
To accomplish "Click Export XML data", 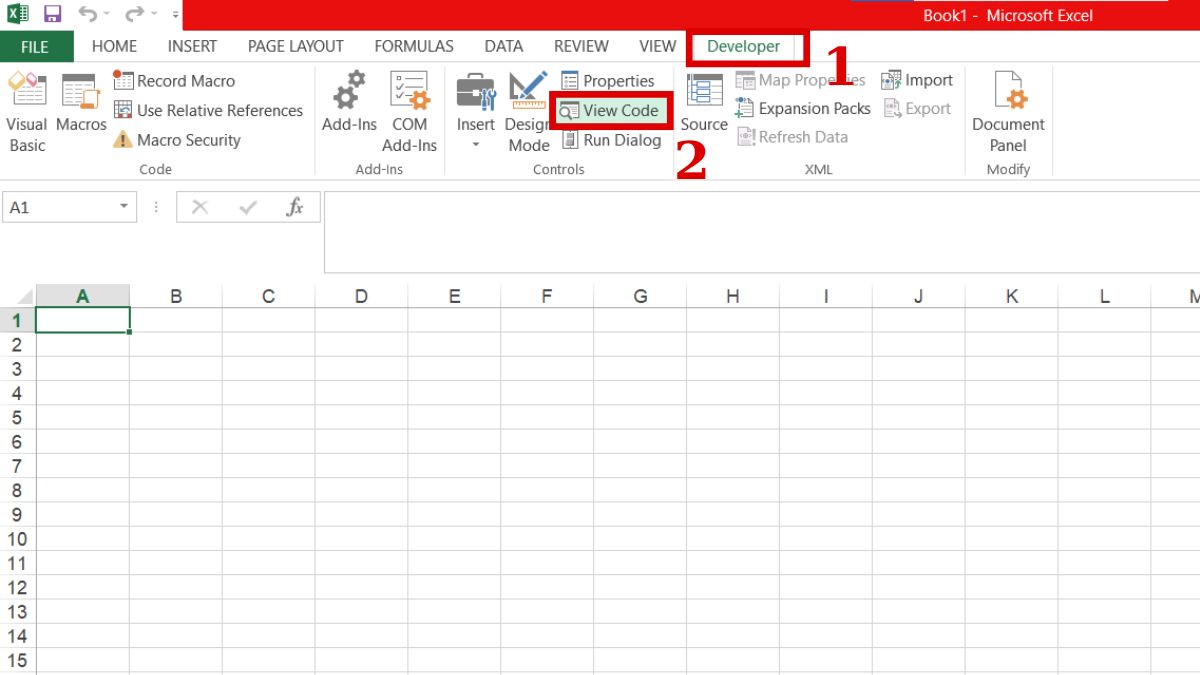I will click(x=917, y=108).
